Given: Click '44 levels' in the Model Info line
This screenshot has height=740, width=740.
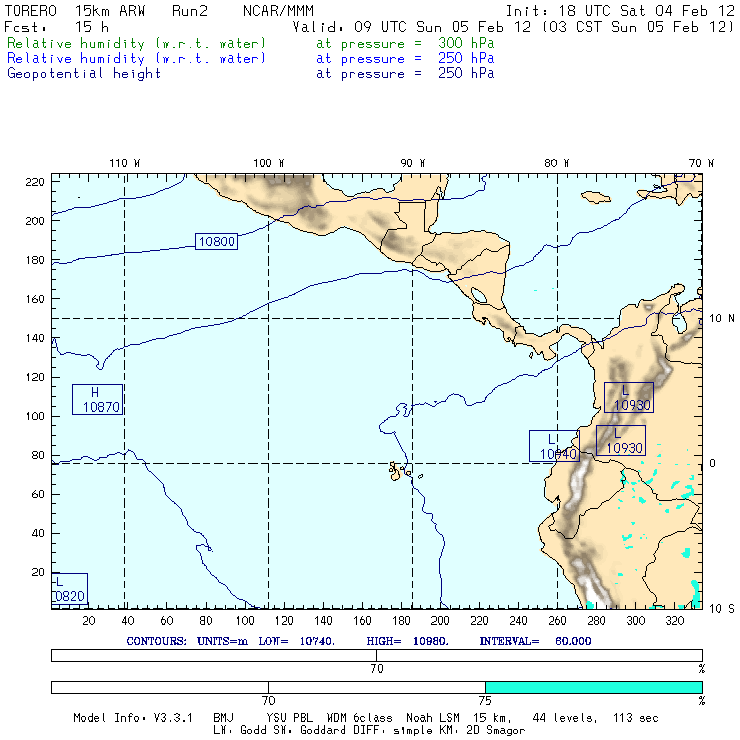Looking at the screenshot, I should [x=564, y=718].
